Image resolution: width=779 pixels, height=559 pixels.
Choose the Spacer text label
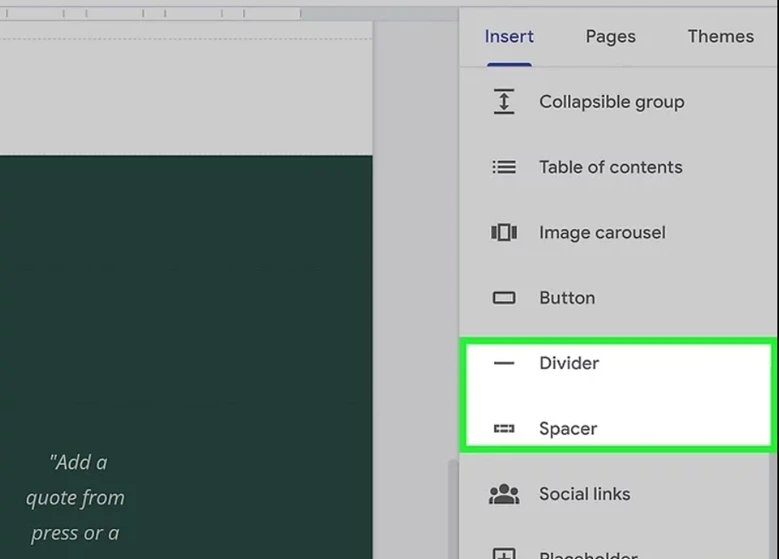pyautogui.click(x=568, y=429)
